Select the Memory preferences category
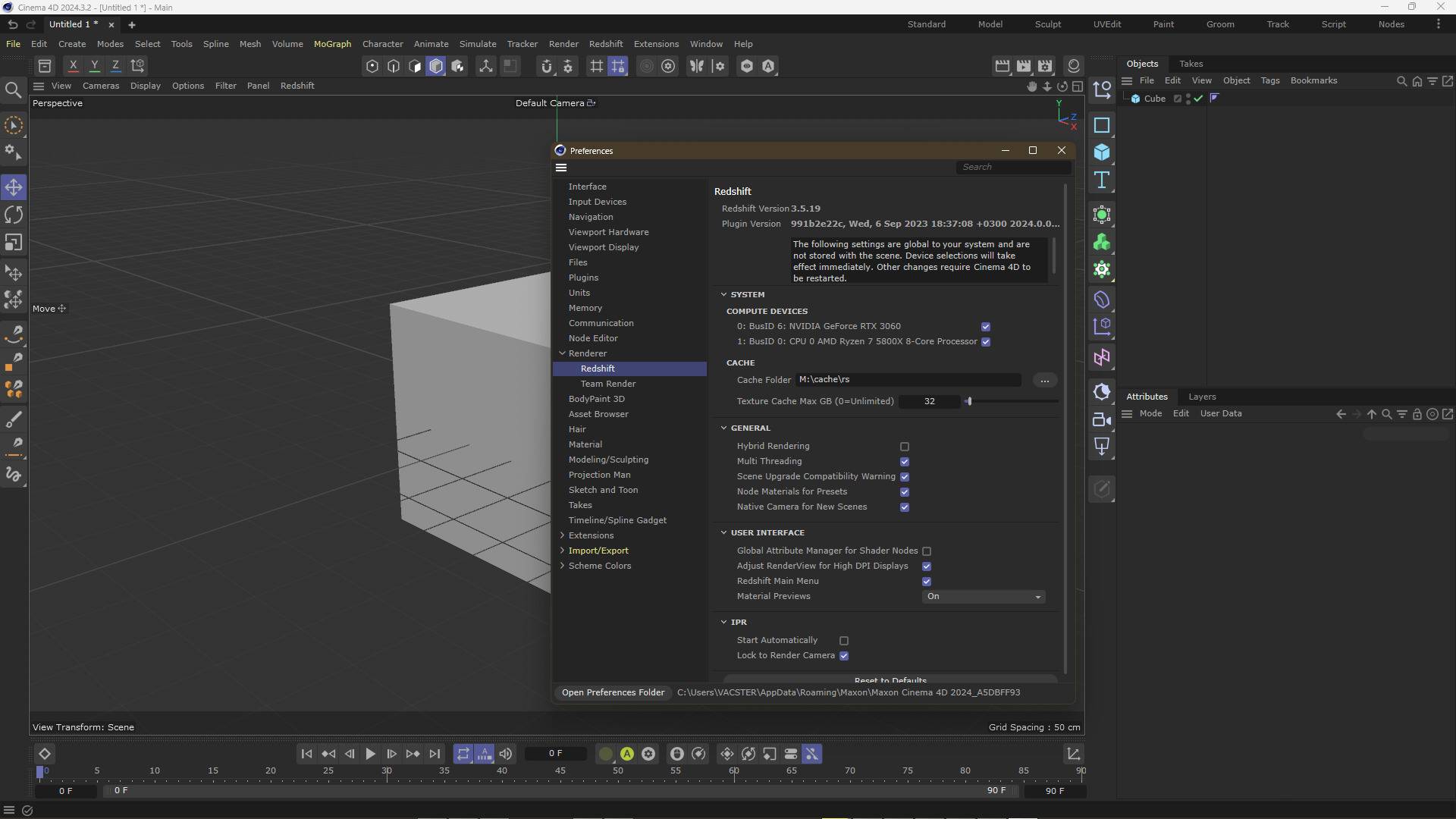Viewport: 1456px width, 819px height. [x=585, y=308]
